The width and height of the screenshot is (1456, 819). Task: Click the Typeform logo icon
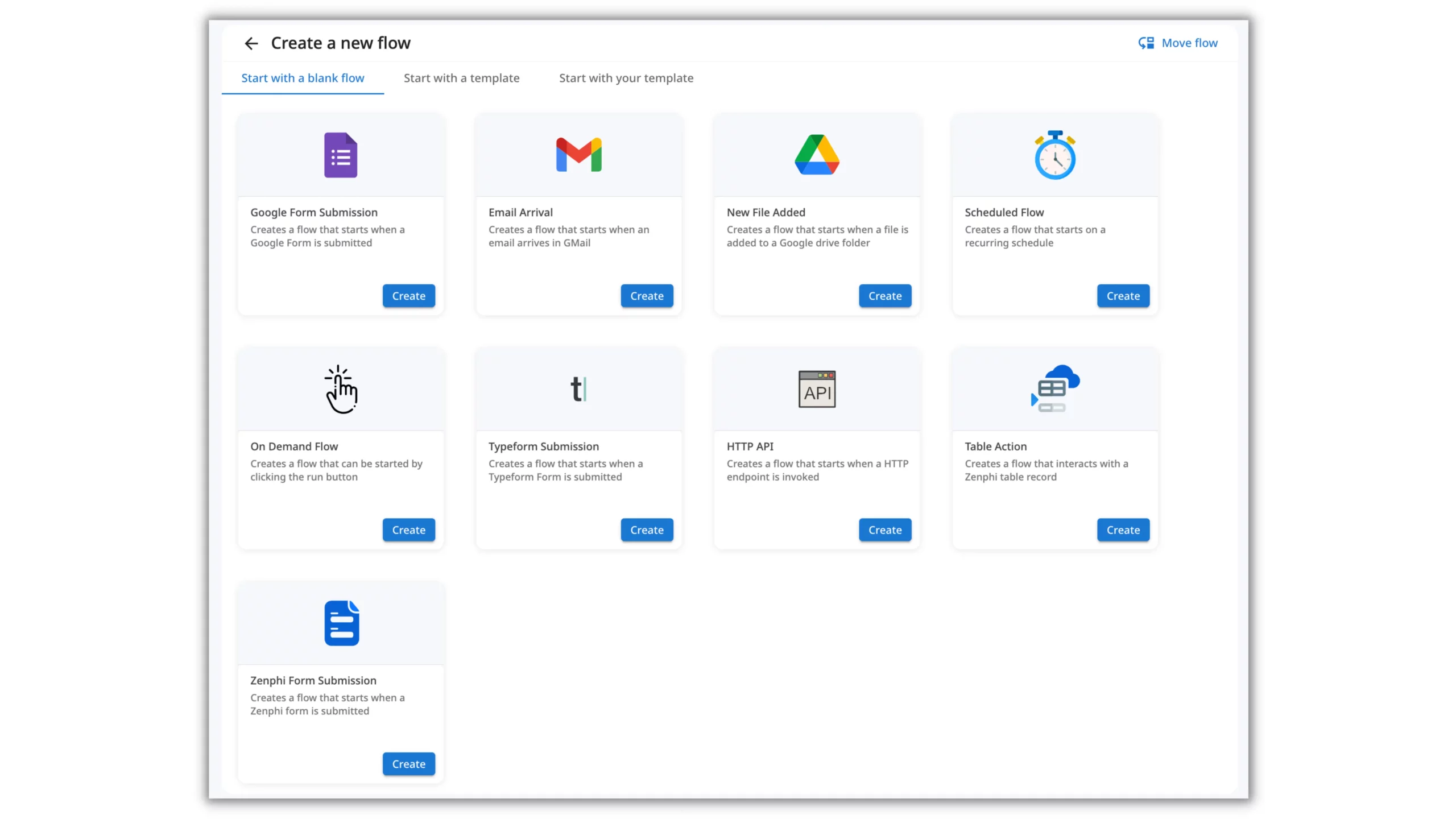point(578,388)
